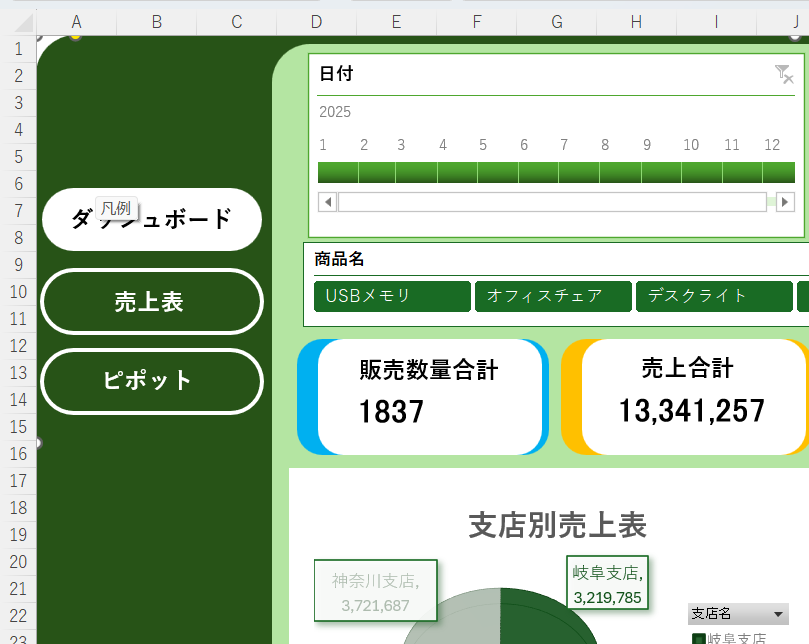
Task: Toggle the デスクライト slicer item
Action: pos(714,296)
